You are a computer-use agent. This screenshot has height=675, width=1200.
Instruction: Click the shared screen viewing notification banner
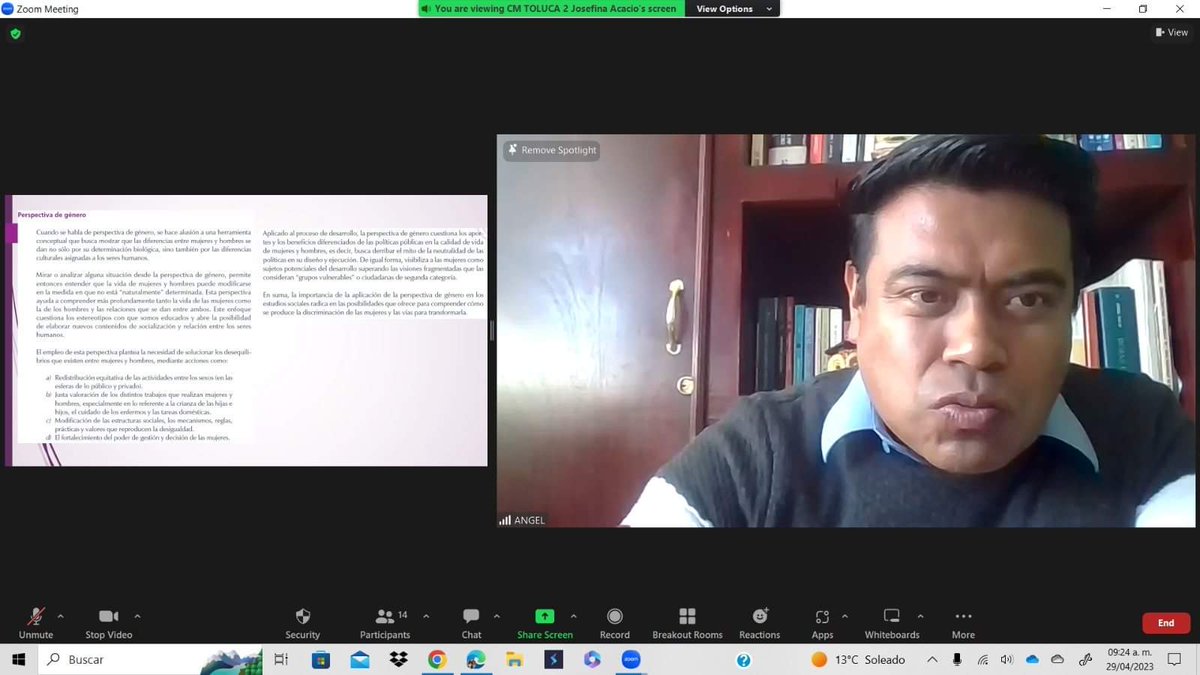549,9
